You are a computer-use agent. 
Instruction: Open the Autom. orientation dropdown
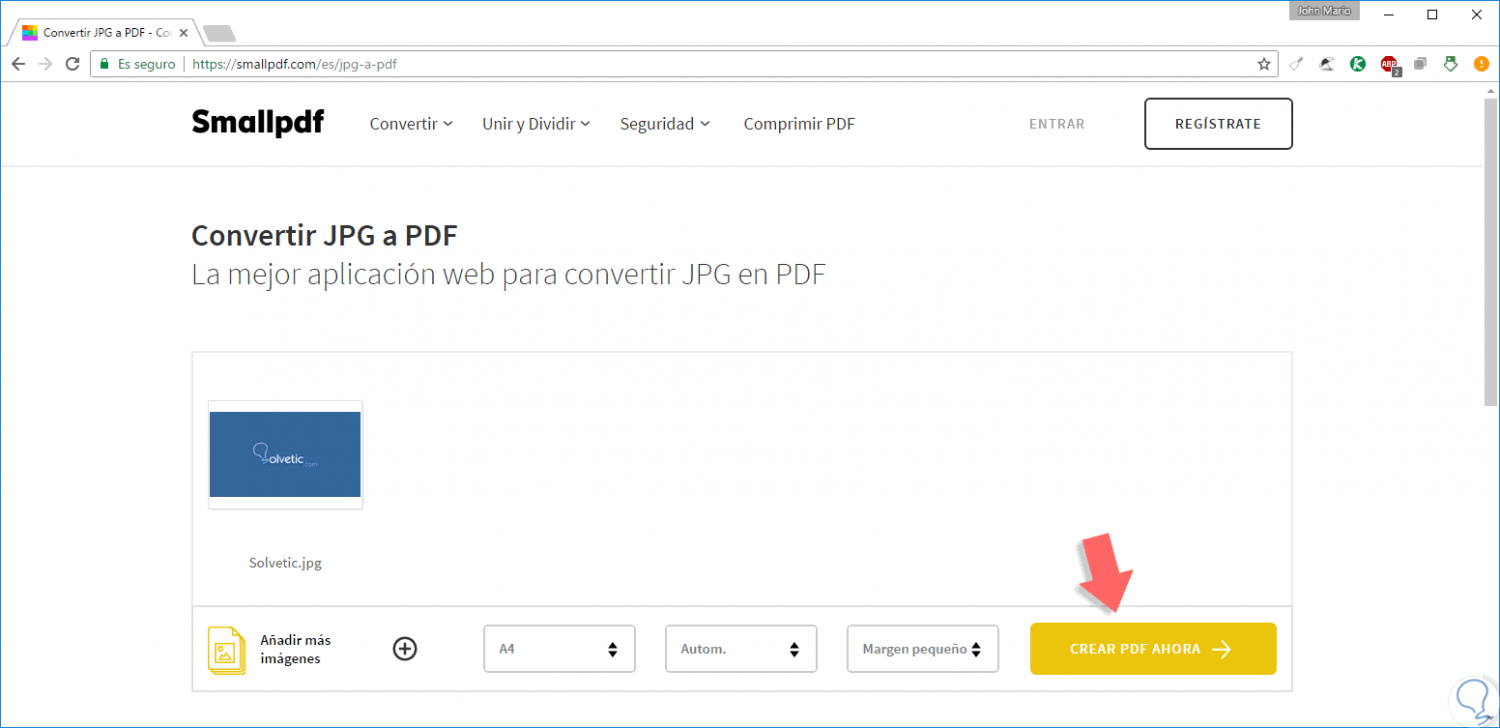tap(741, 649)
